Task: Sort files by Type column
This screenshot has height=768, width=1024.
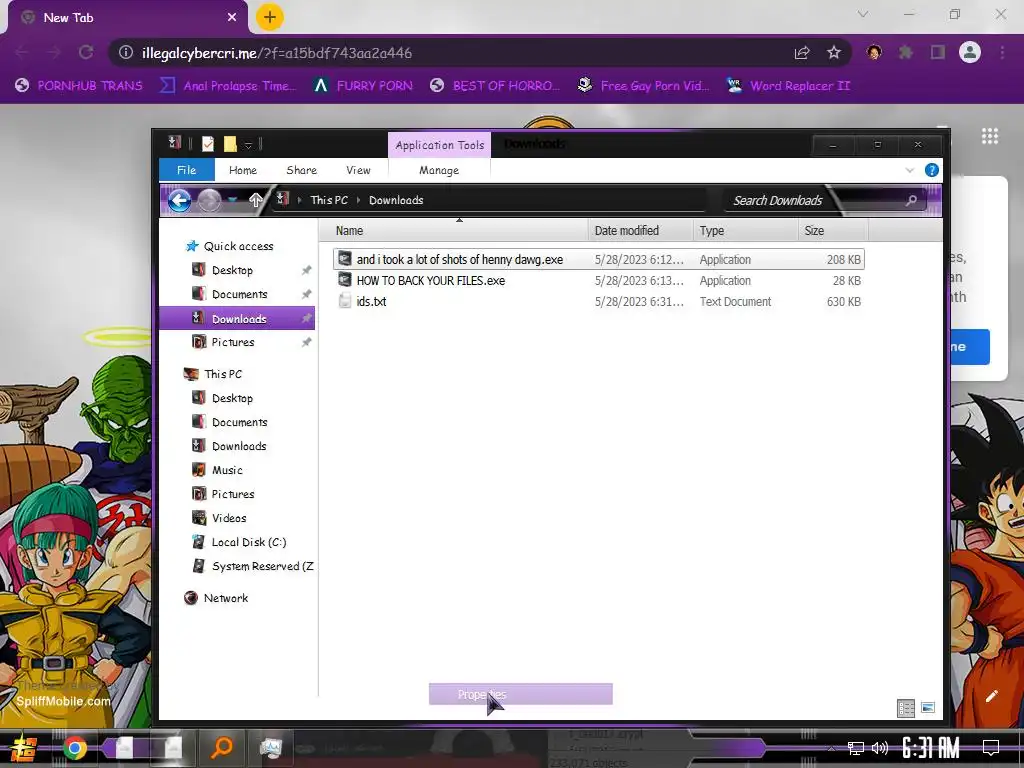Action: pyautogui.click(x=745, y=231)
